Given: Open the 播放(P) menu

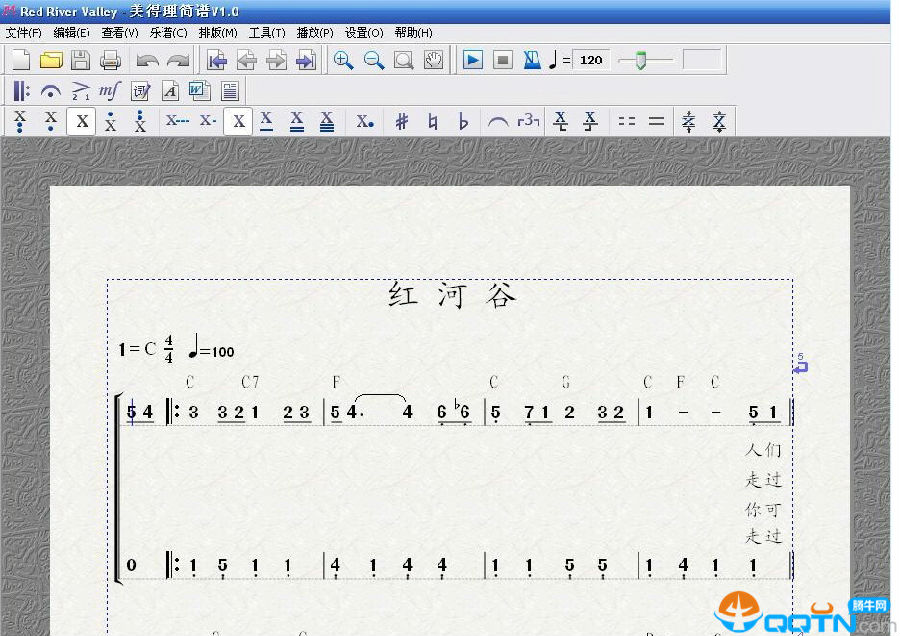Looking at the screenshot, I should 315,33.
